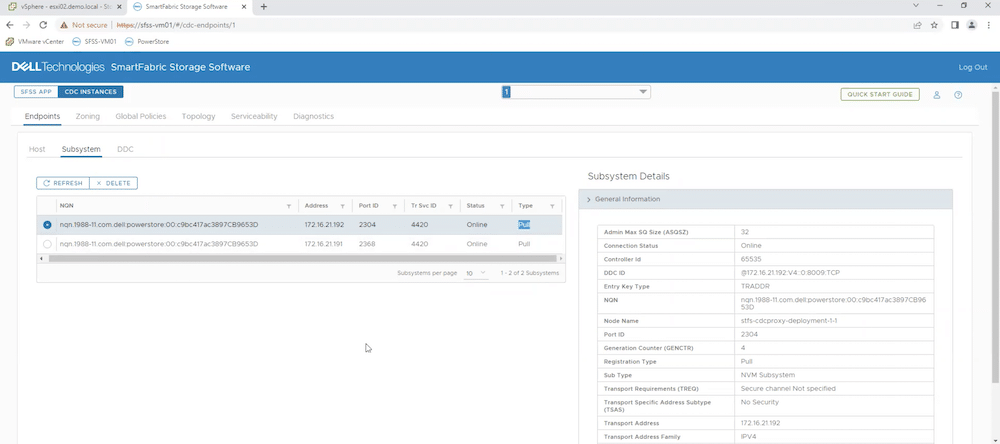Click the browser back arrow
The height and width of the screenshot is (444, 1000).
(x=10, y=25)
